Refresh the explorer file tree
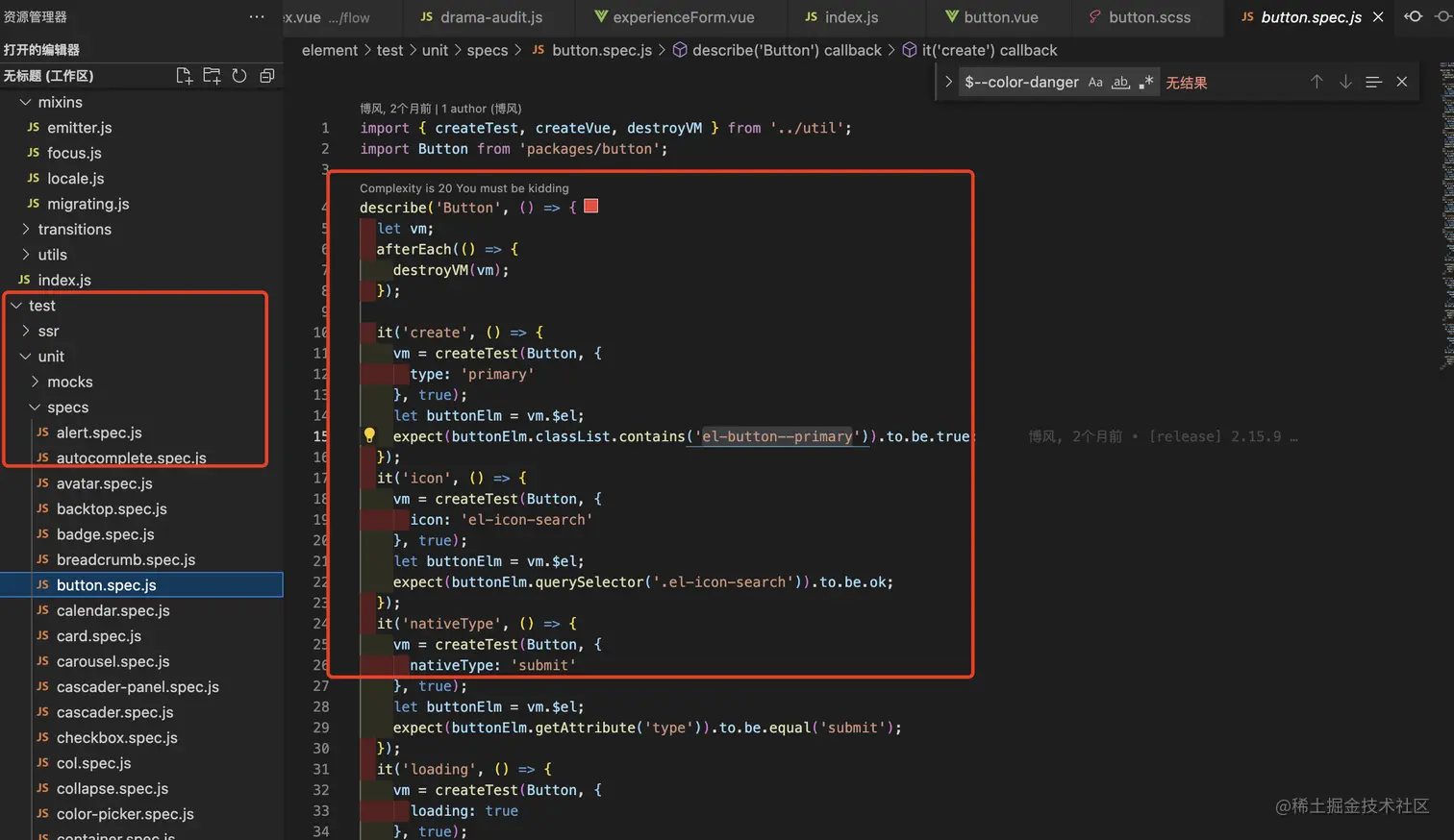This screenshot has width=1454, height=840. point(239,76)
